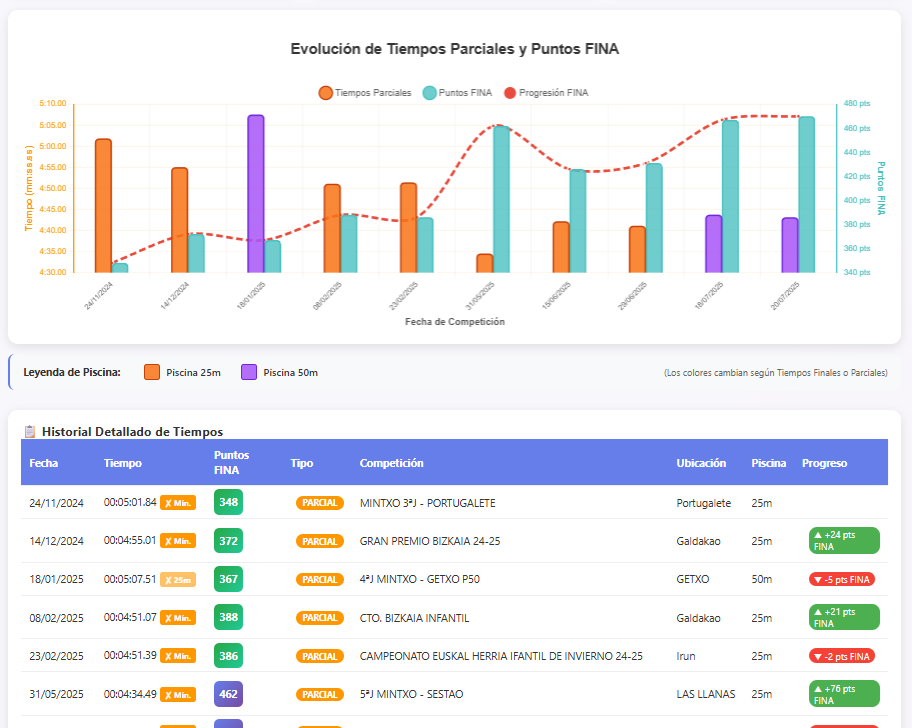Image resolution: width=912 pixels, height=728 pixels.
Task: Sort the table by the Fecha column header
Action: click(44, 464)
